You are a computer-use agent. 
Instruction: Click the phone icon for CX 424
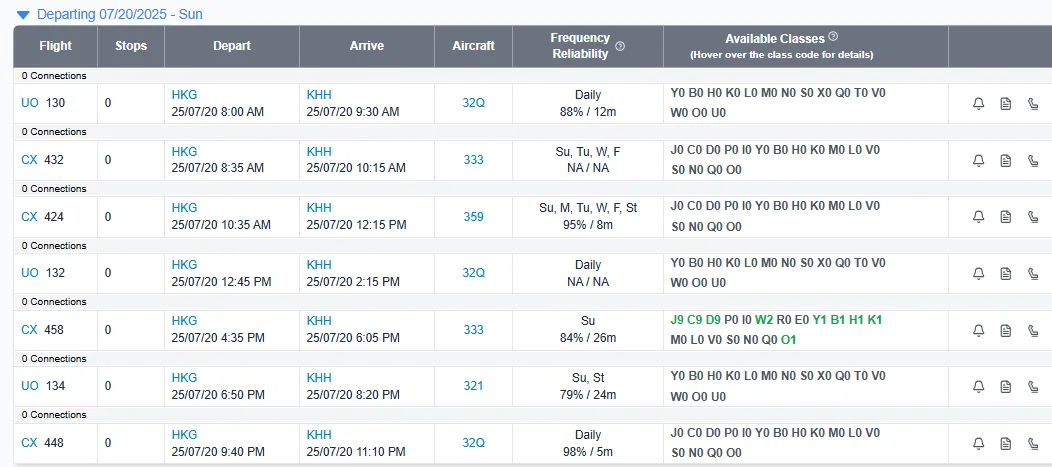click(1033, 217)
